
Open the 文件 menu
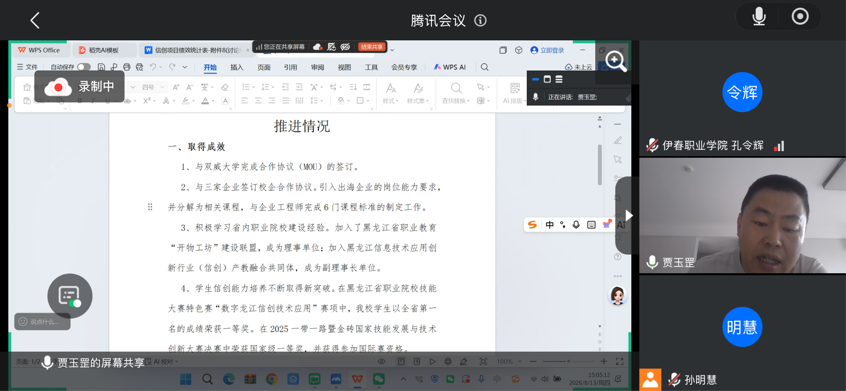coord(28,67)
